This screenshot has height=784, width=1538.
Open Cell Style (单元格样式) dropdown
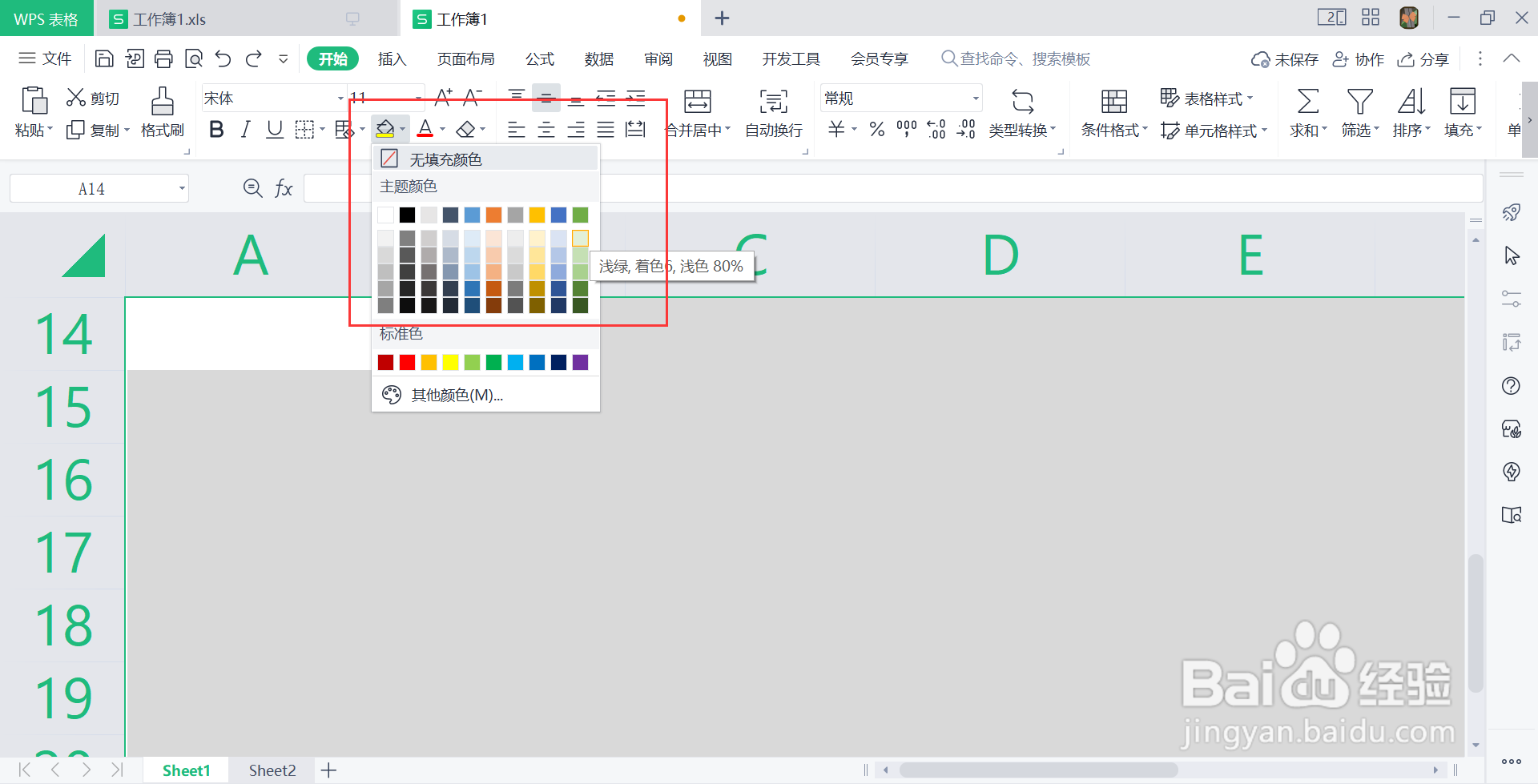(x=1214, y=131)
